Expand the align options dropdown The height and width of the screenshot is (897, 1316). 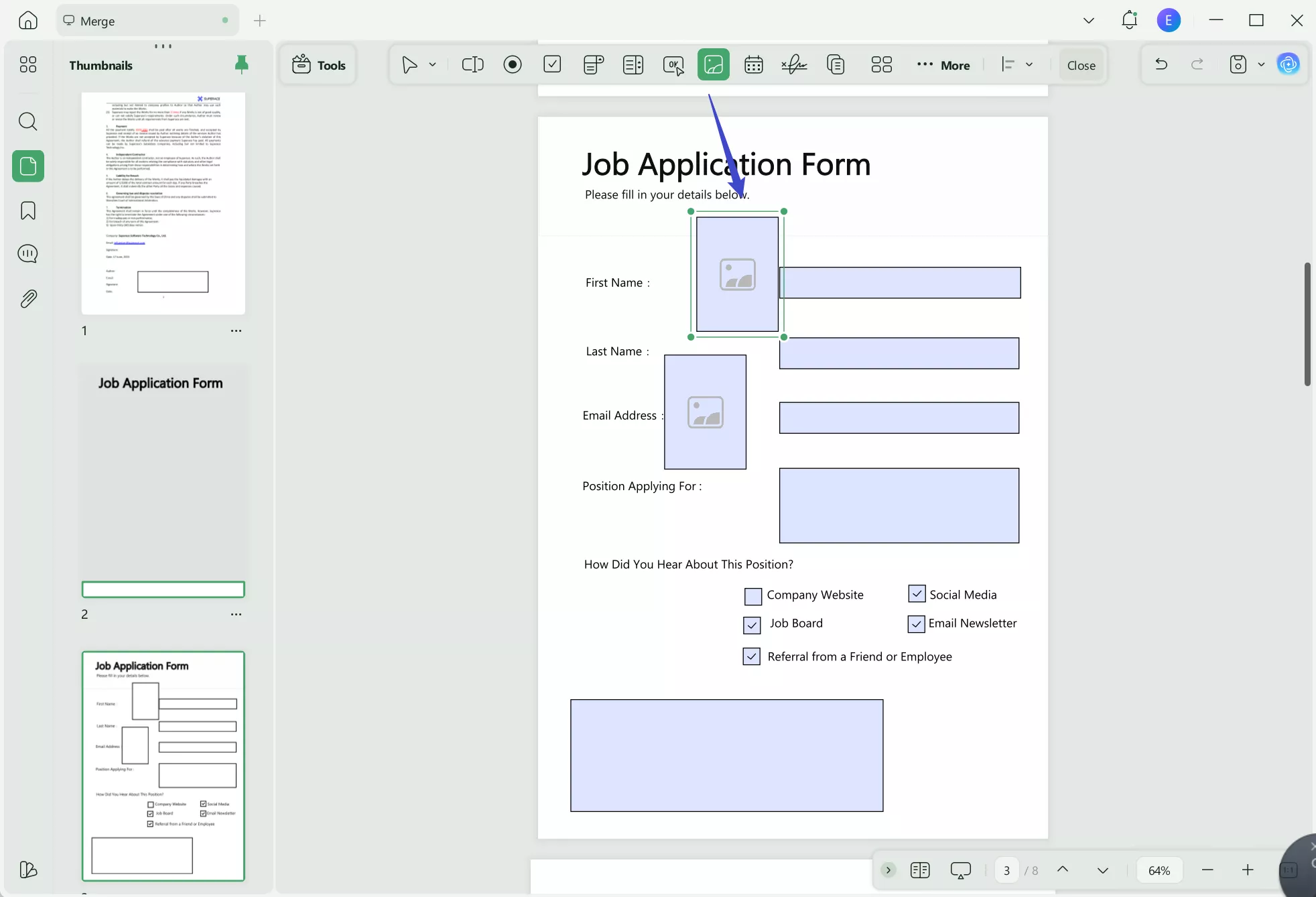(x=1029, y=65)
